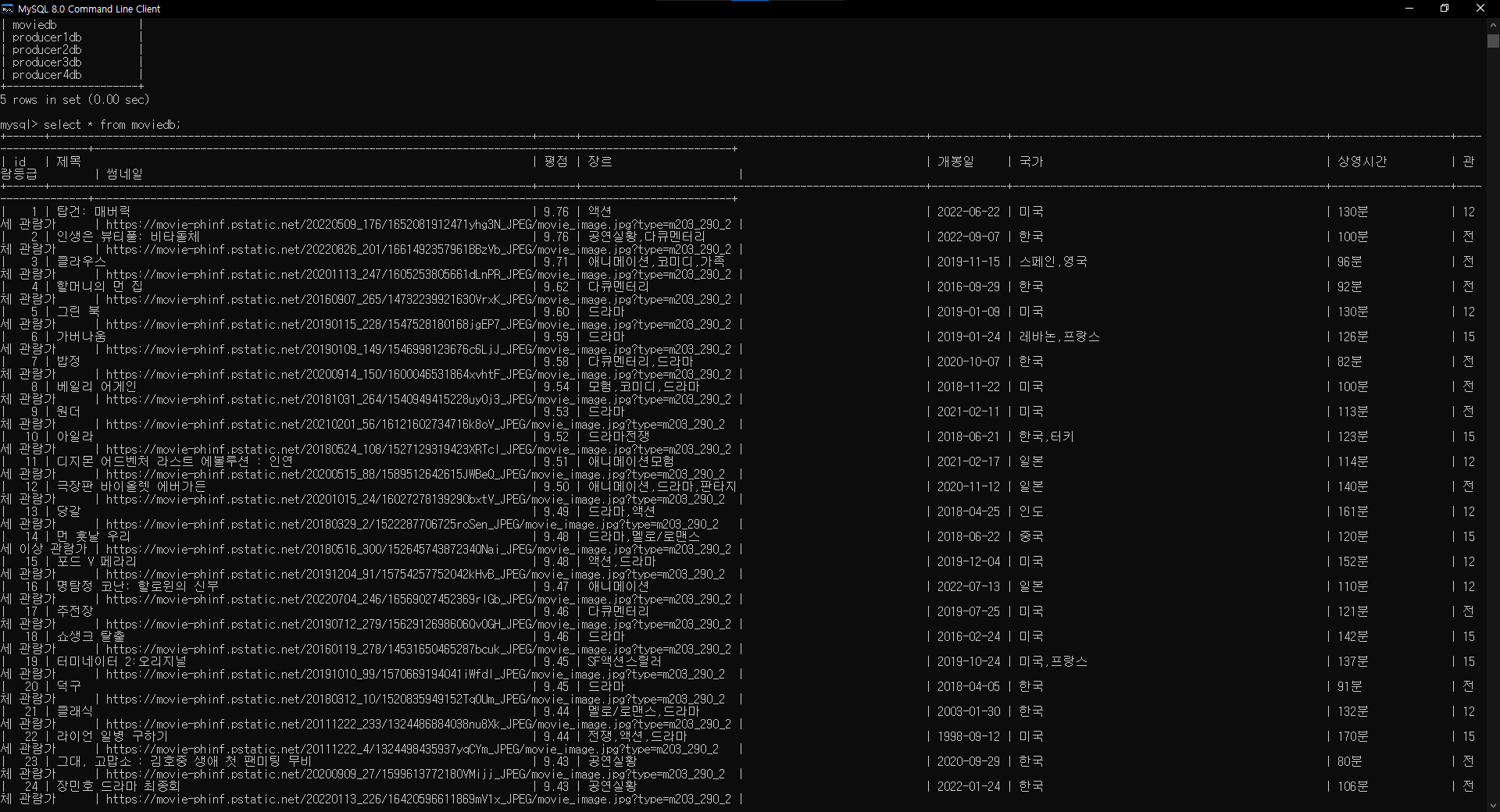Click movie title '인생은 뷰티풀: 비타돌체'

click(128, 237)
